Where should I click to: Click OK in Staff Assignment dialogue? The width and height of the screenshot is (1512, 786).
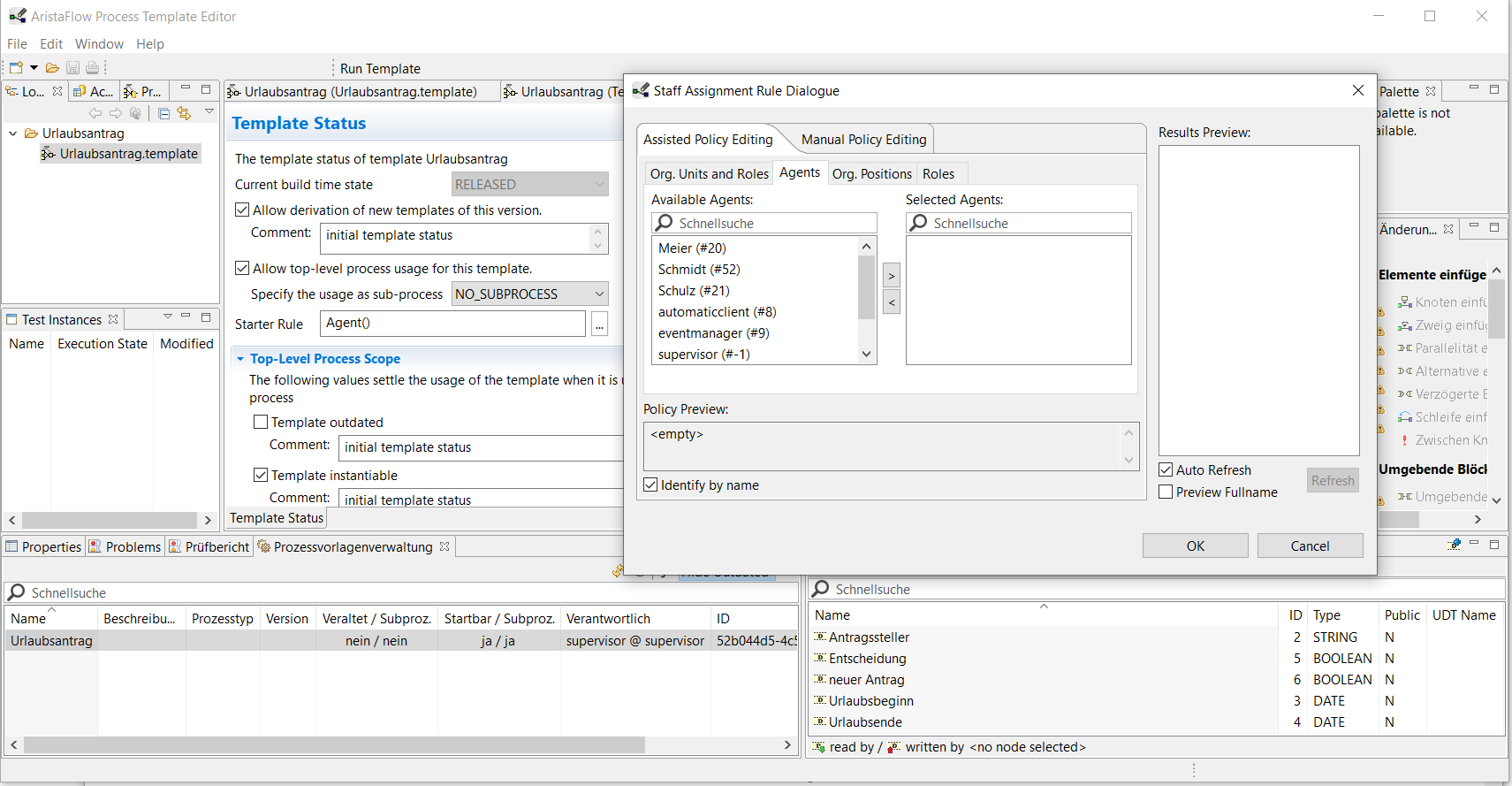tap(1195, 546)
